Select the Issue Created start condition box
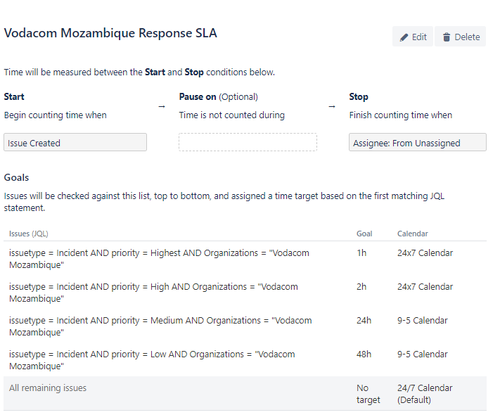The width and height of the screenshot is (500, 415). (x=75, y=143)
